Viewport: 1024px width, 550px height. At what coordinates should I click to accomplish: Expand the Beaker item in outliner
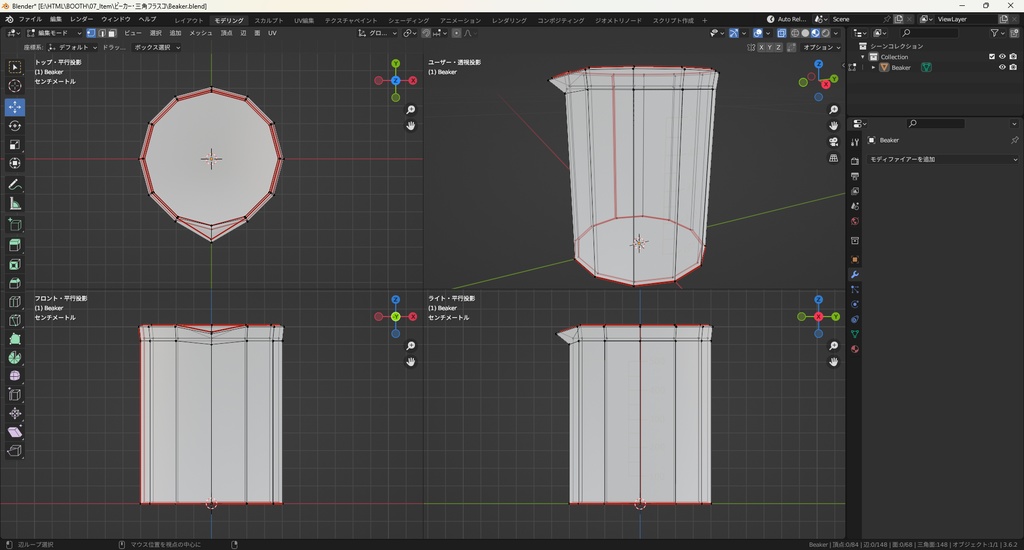(874, 68)
